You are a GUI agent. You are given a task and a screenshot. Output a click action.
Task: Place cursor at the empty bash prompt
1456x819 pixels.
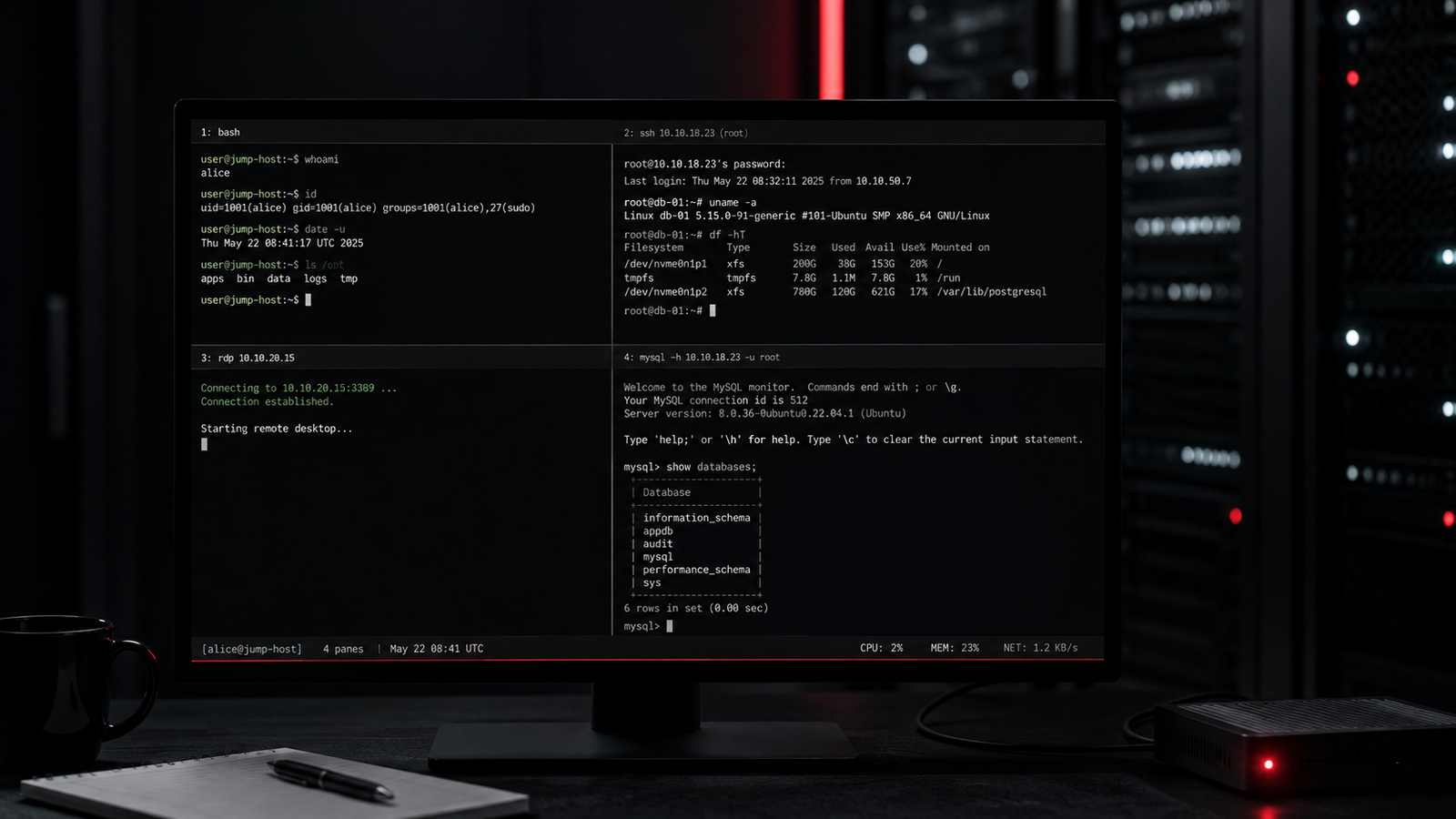(308, 300)
